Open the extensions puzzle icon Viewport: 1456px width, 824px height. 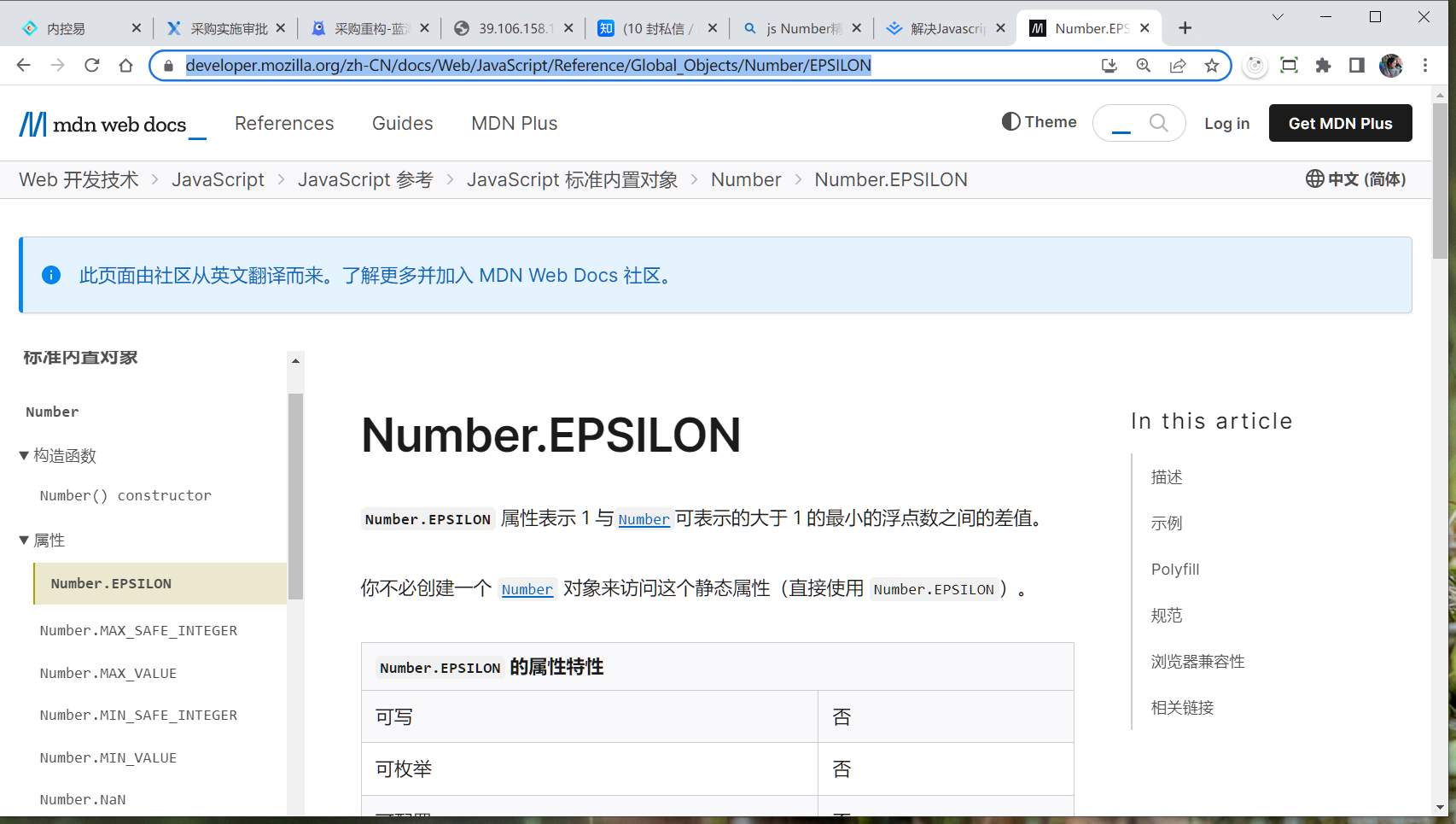[x=1323, y=65]
